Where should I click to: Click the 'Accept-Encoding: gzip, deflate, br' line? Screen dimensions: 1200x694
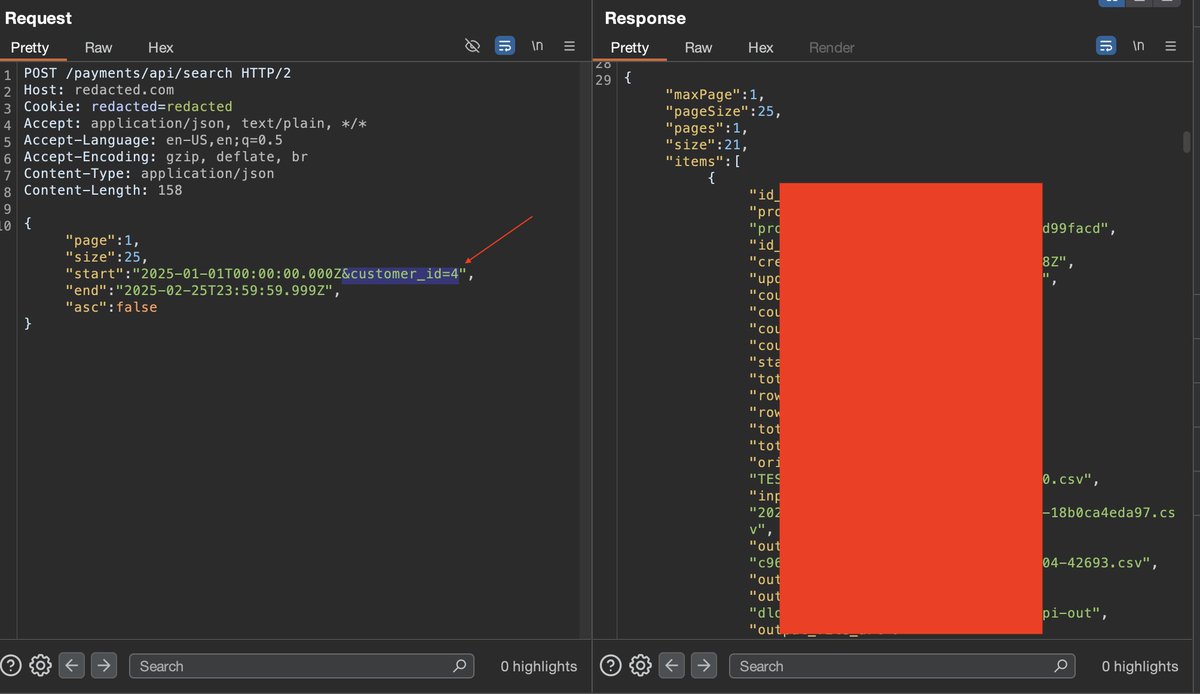[166, 157]
